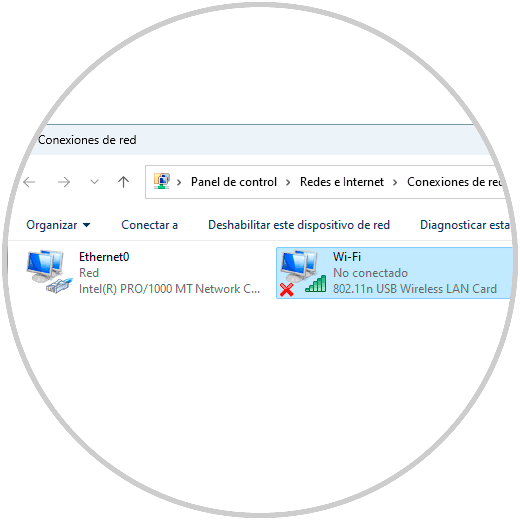The height and width of the screenshot is (520, 520).
Task: Select the Wi-Fi adapter computer icon
Action: coord(299,266)
